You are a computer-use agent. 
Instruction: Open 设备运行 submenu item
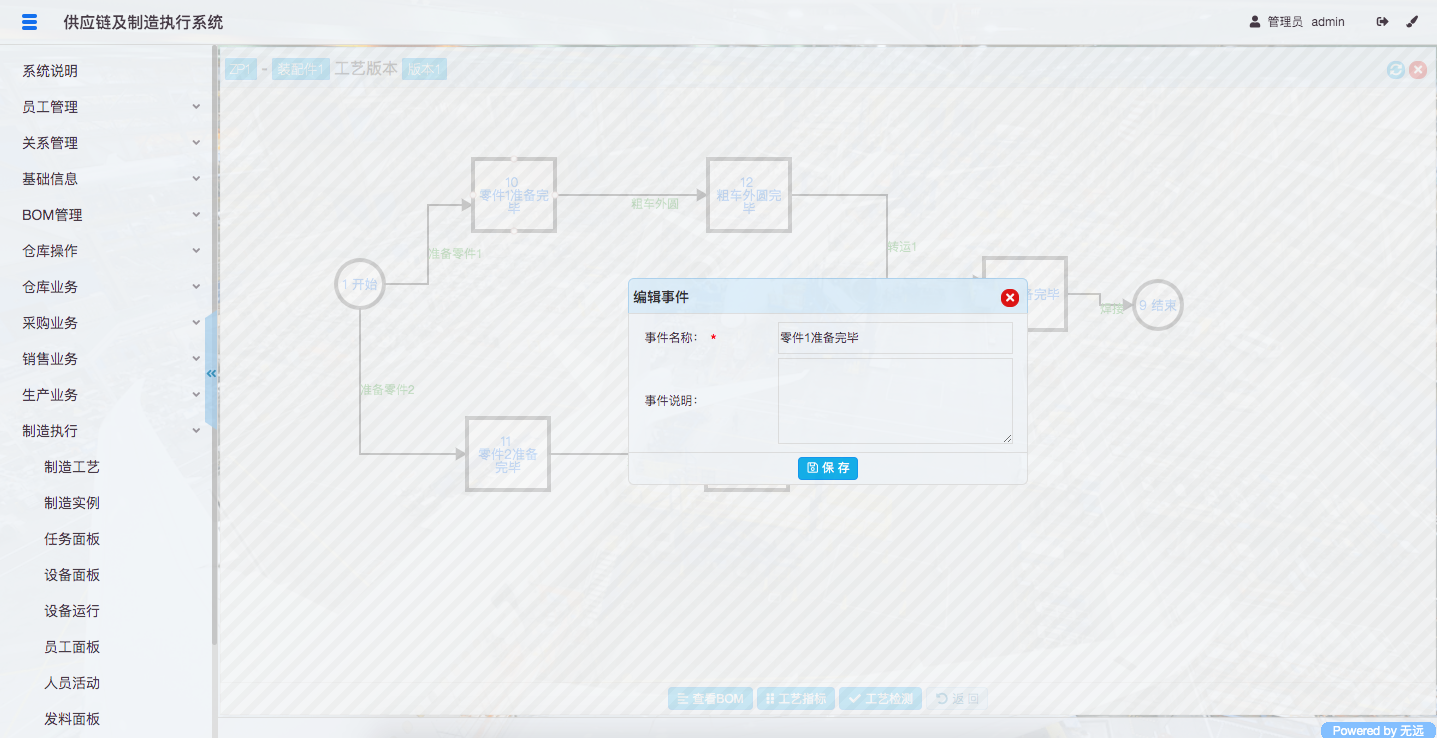72,611
